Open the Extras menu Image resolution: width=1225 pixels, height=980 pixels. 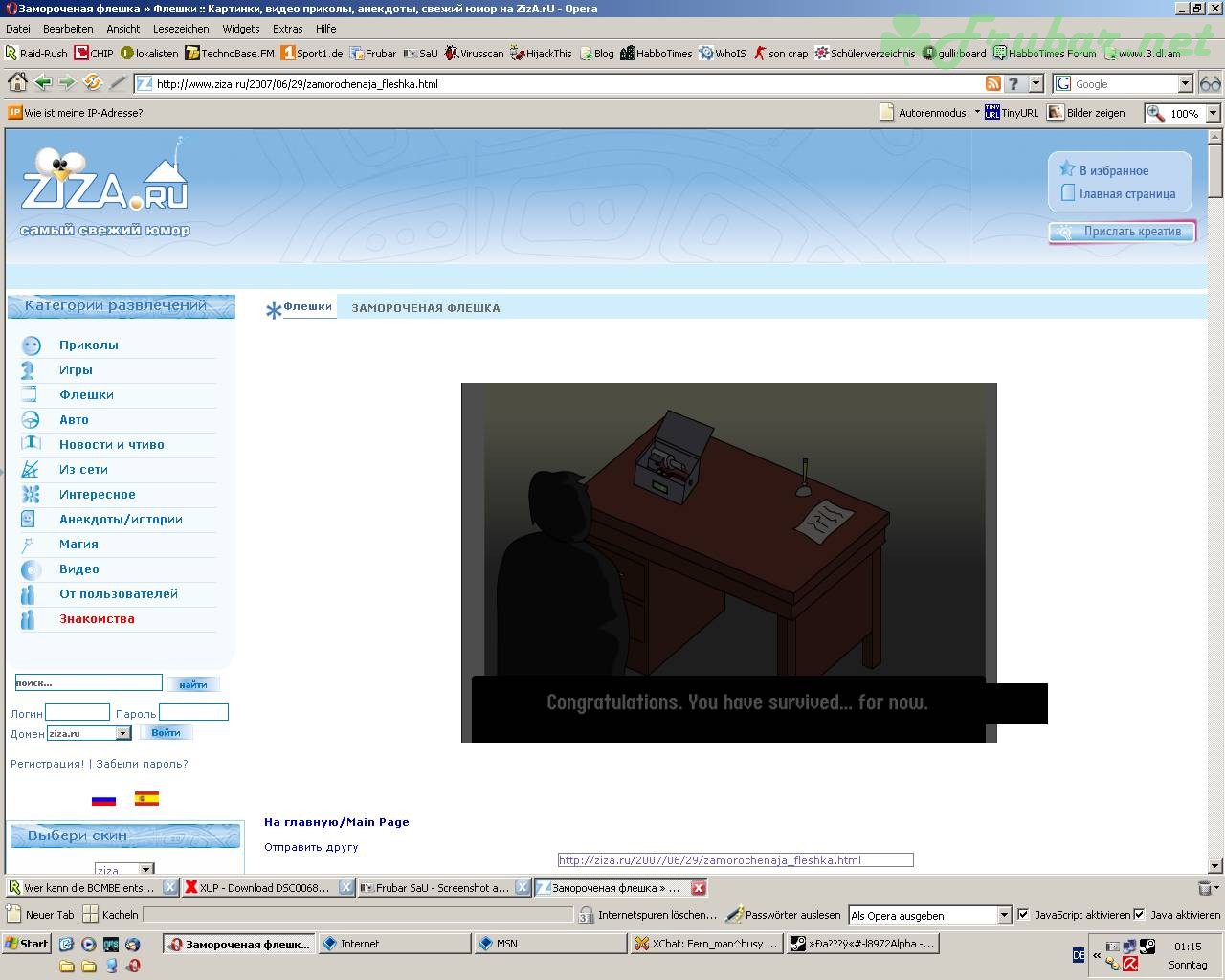[x=287, y=29]
